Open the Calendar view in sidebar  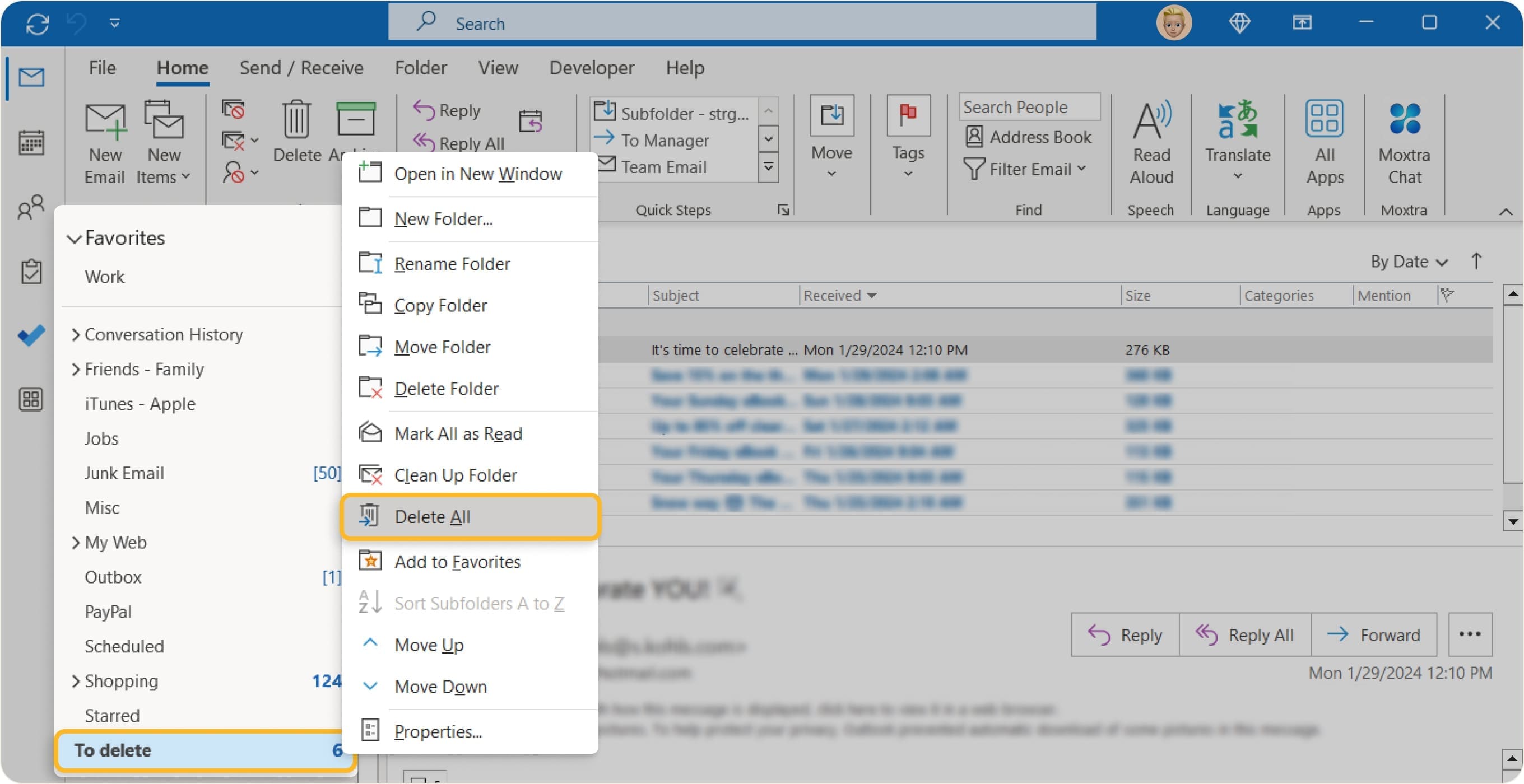tap(31, 142)
